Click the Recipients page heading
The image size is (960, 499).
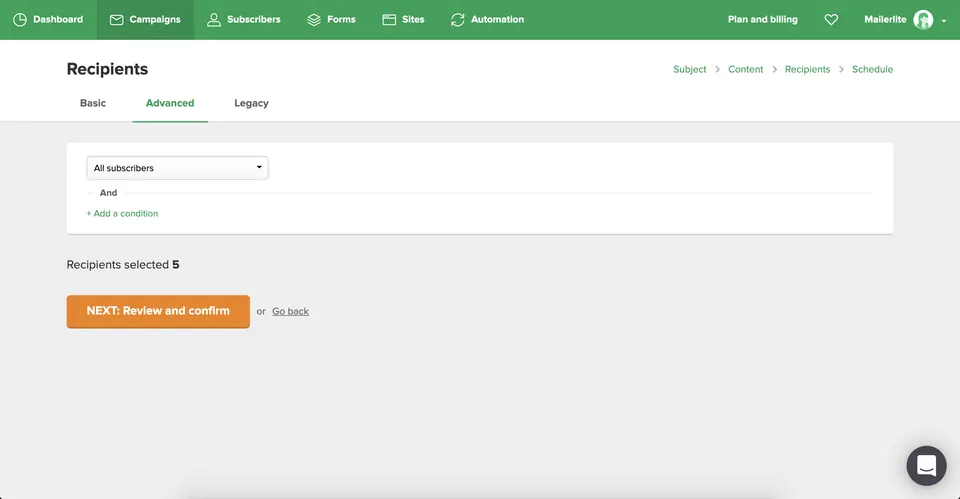[107, 69]
